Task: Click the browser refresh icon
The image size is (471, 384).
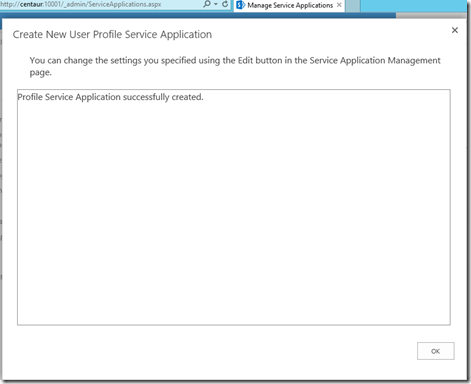Action: click(x=225, y=4)
